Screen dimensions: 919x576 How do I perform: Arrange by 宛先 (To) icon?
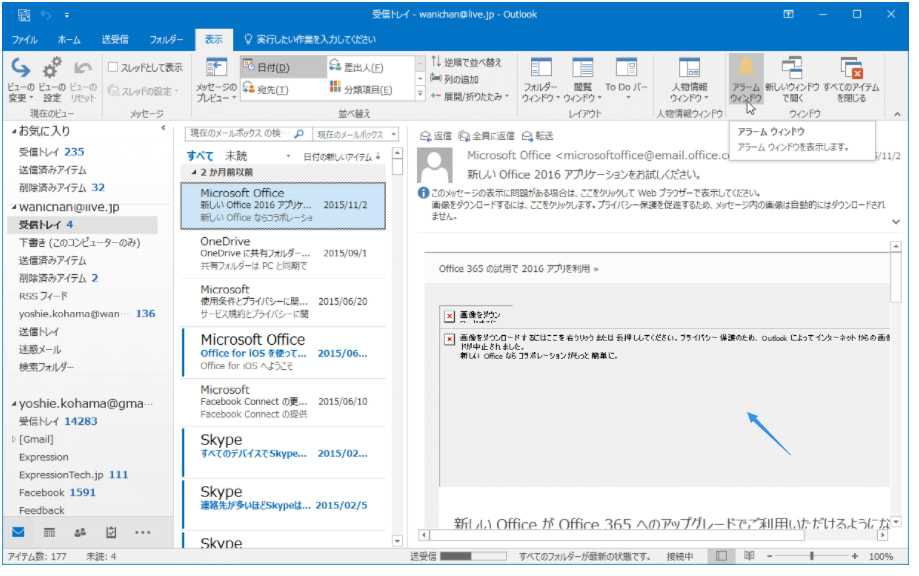coord(249,88)
